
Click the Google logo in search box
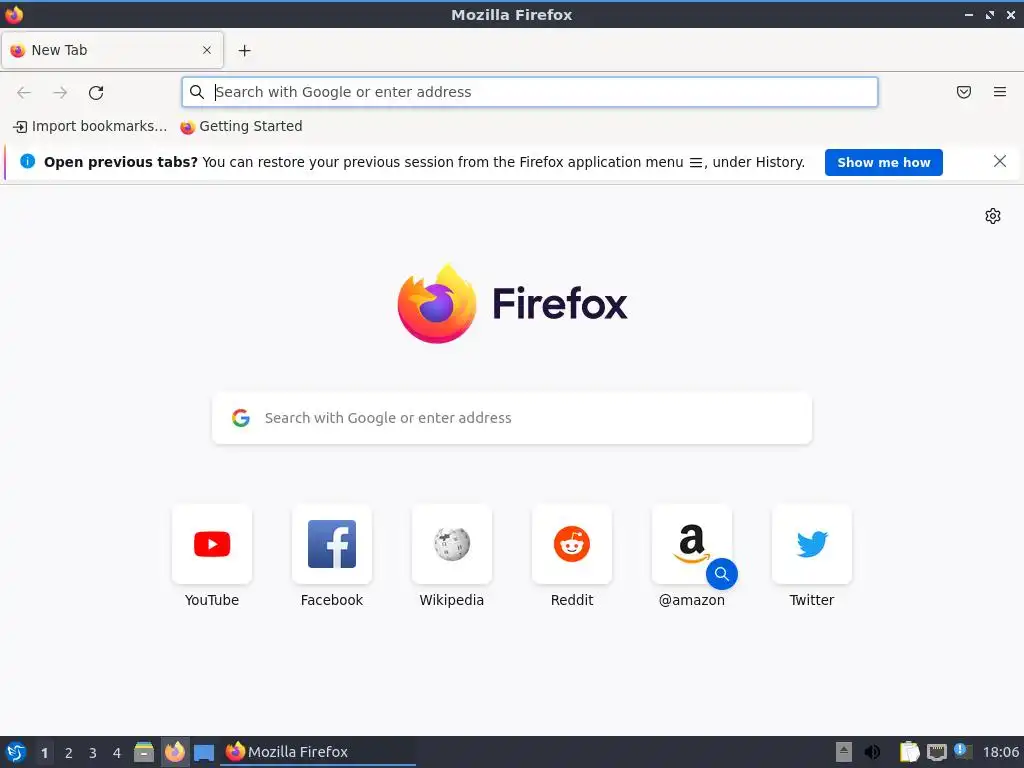241,418
